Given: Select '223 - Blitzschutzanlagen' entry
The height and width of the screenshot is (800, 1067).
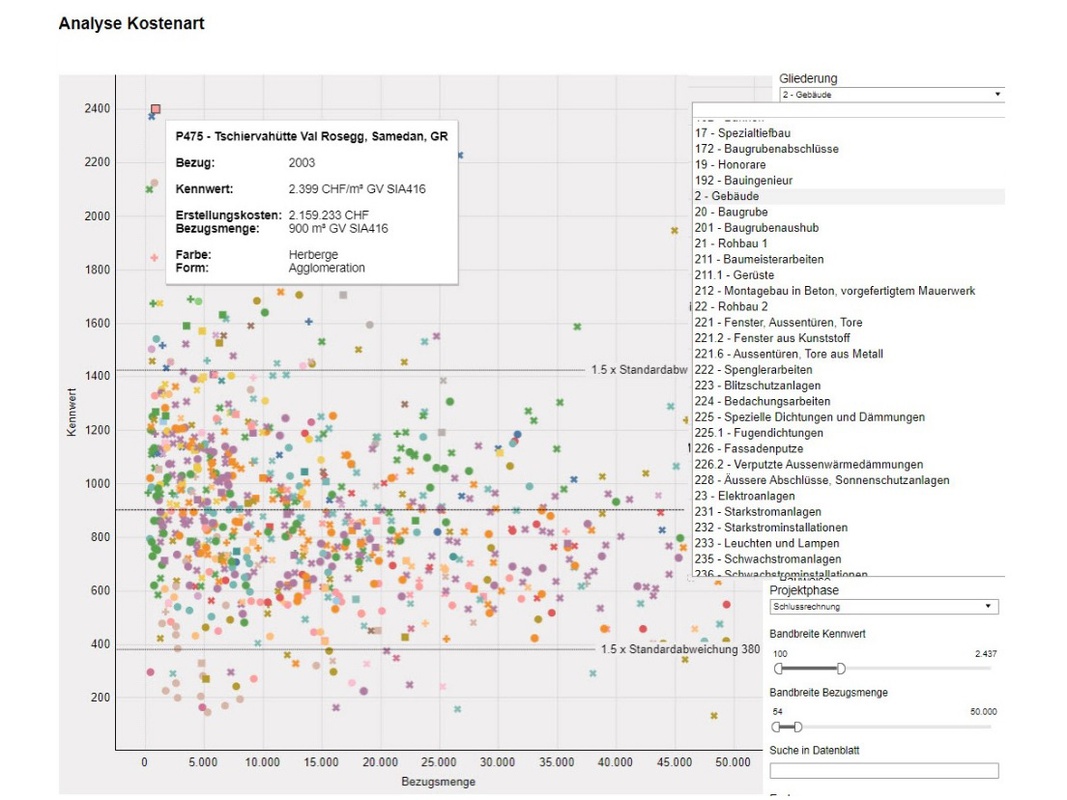Looking at the screenshot, I should pos(848,385).
